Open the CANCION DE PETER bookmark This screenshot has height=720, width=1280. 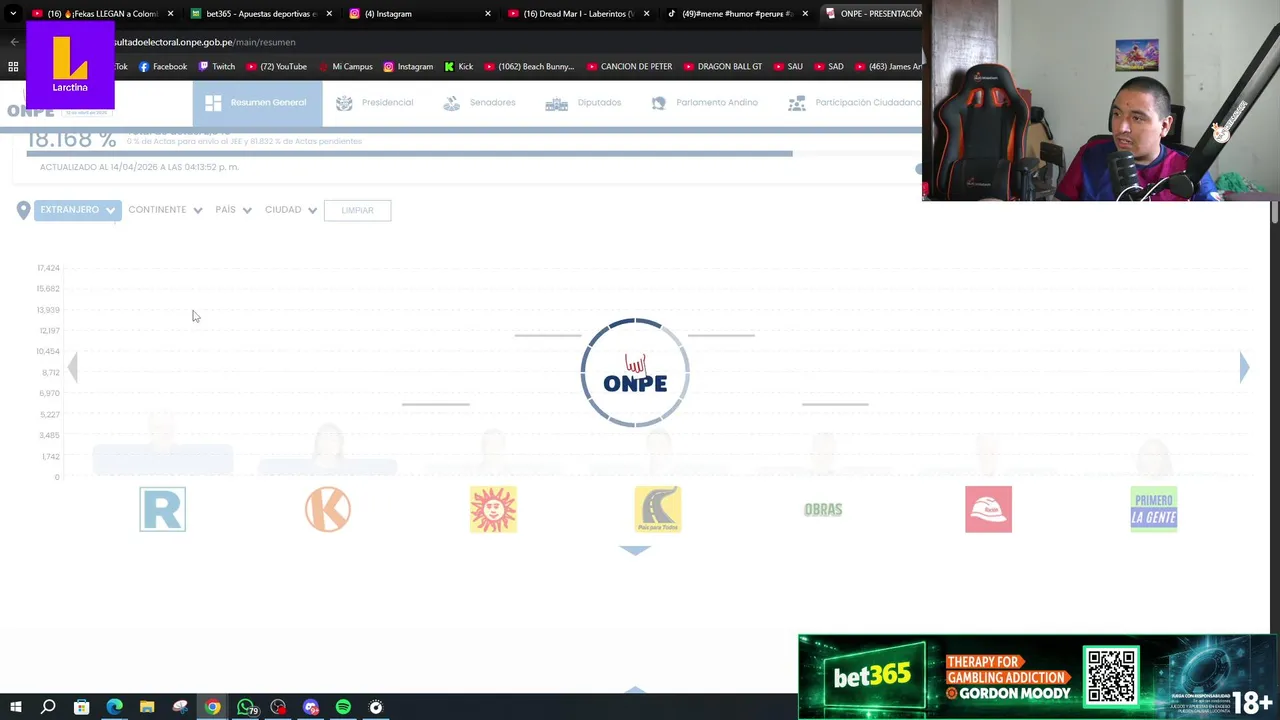coord(630,67)
